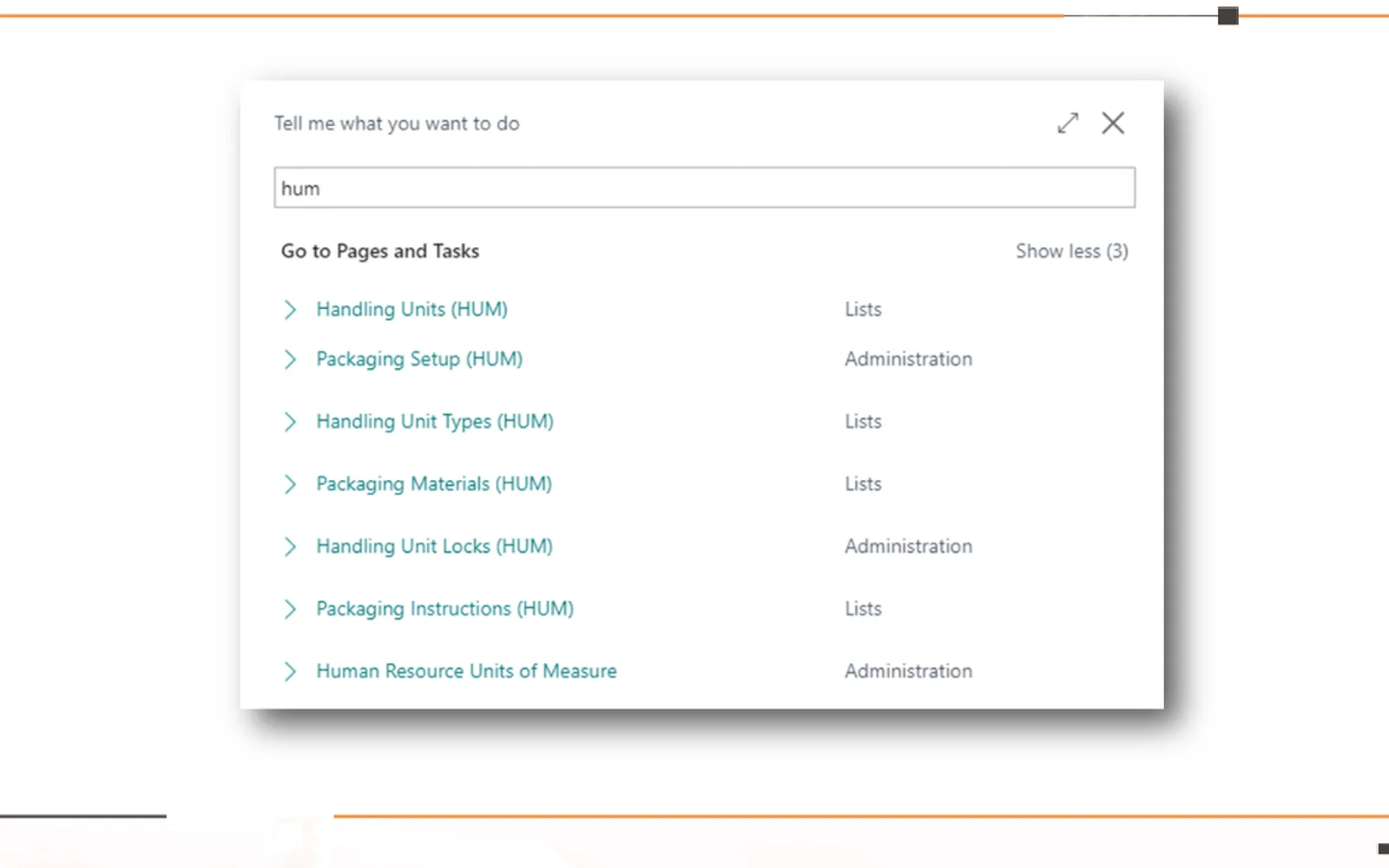Image resolution: width=1389 pixels, height=868 pixels.
Task: Click 'Lists' label in Handling Units (HUM) row
Action: point(863,309)
